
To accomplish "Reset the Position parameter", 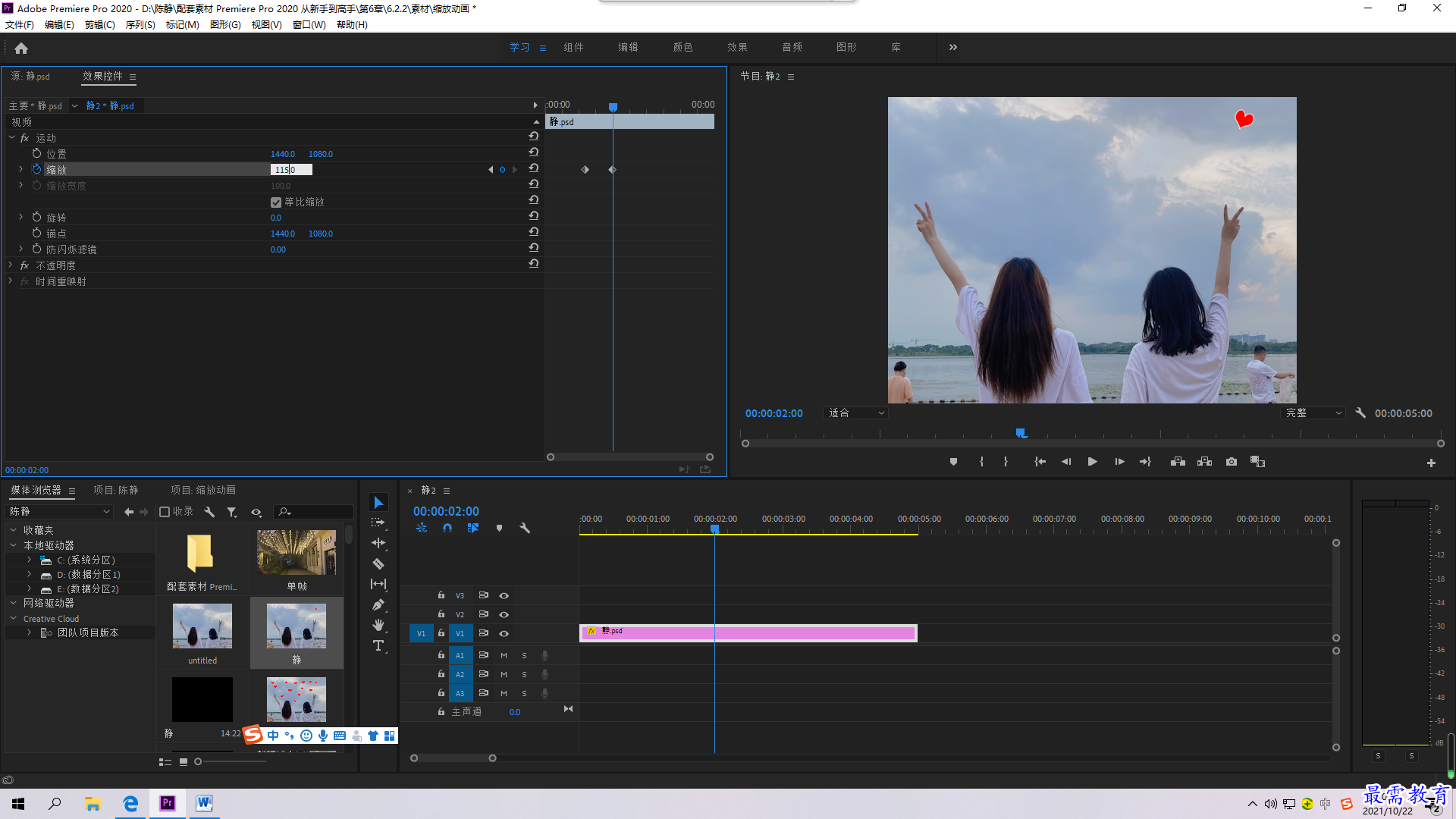I will pos(534,153).
